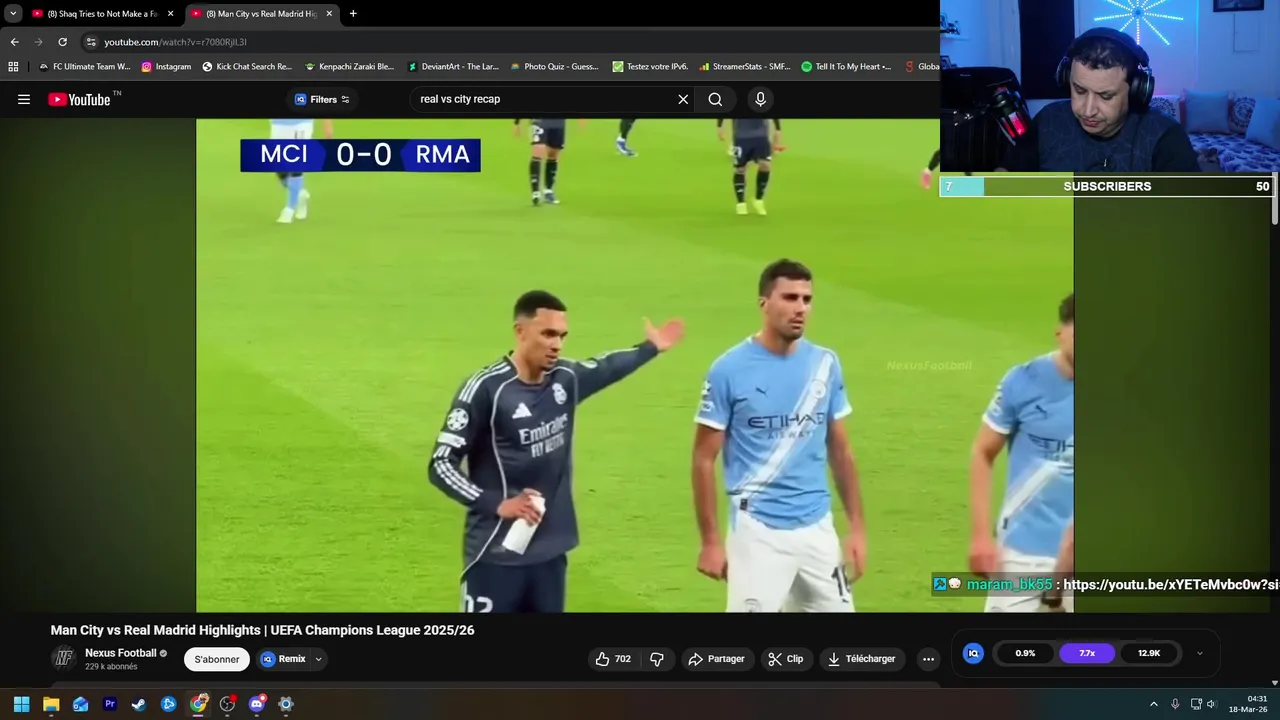Open the Tell It To My Heart bookmark

846,67
